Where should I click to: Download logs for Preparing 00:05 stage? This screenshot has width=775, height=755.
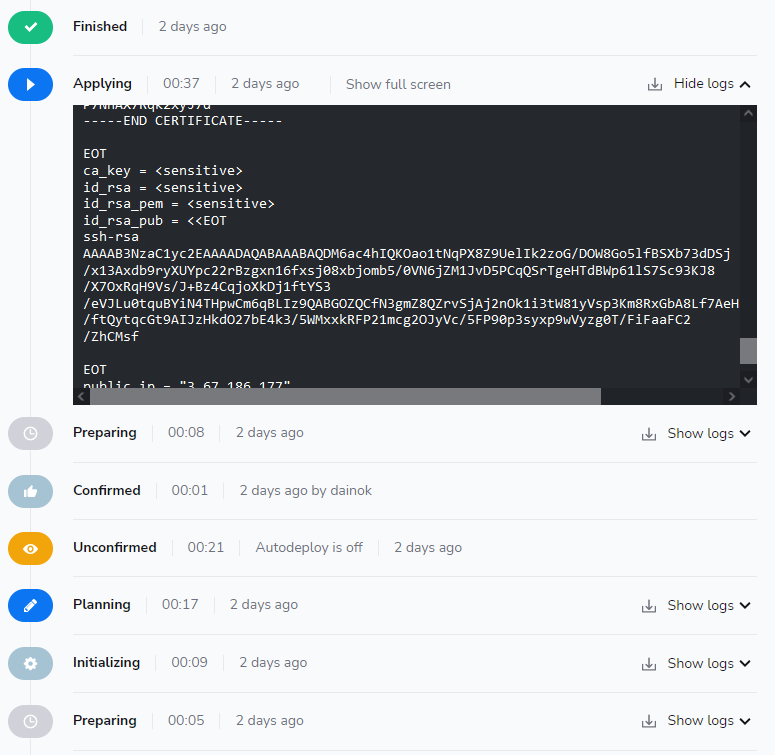649,721
